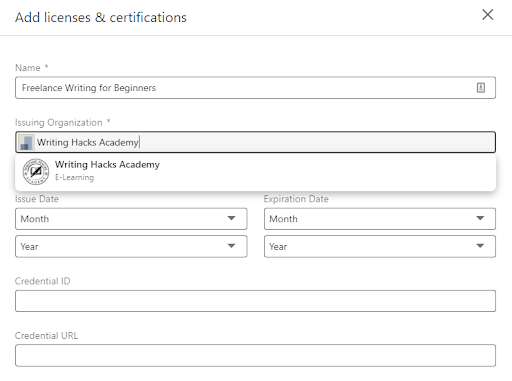Open the Expiration Date Year dropdown
The width and height of the screenshot is (512, 381).
(x=380, y=246)
